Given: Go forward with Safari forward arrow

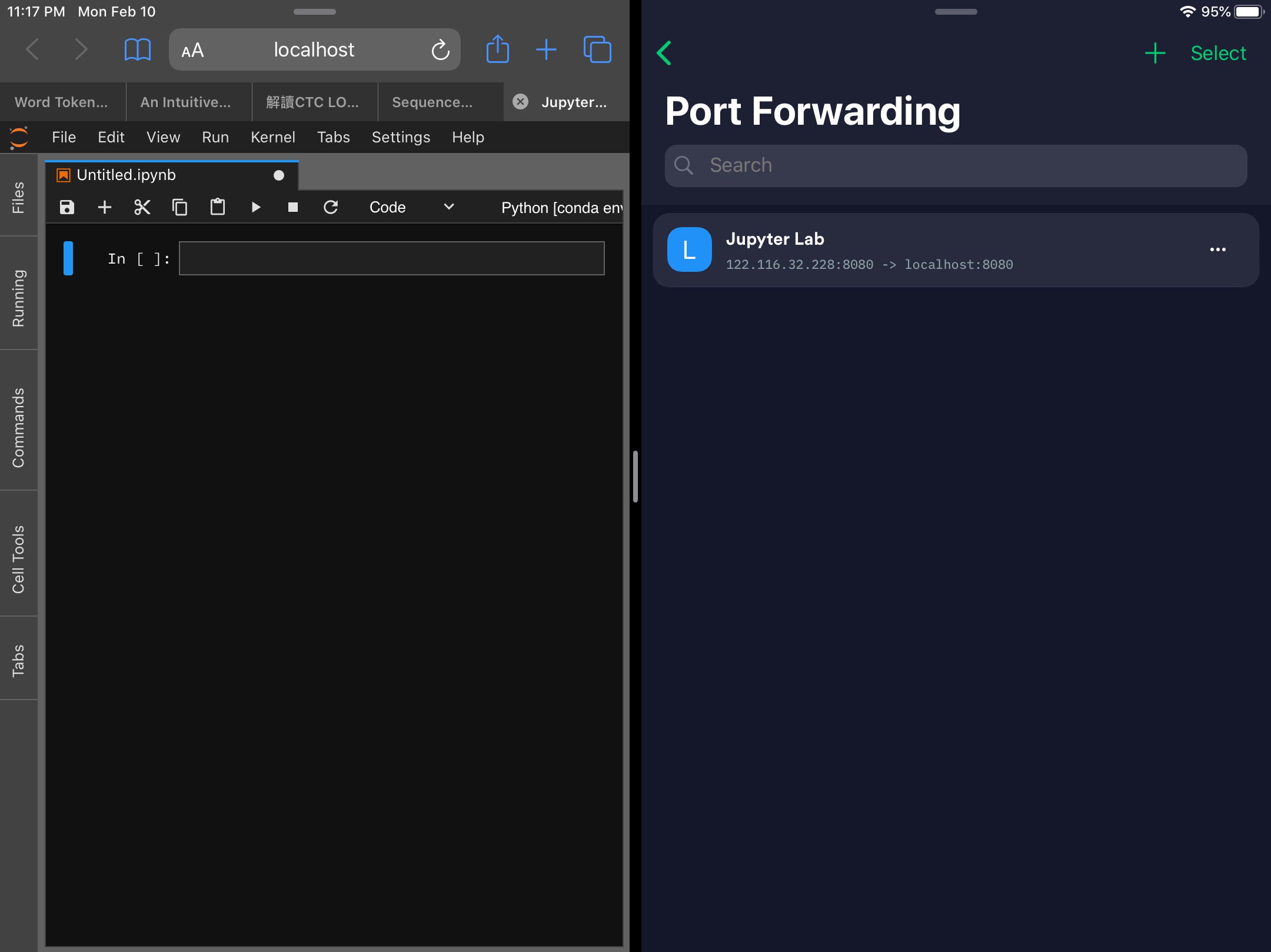Looking at the screenshot, I should 81,49.
